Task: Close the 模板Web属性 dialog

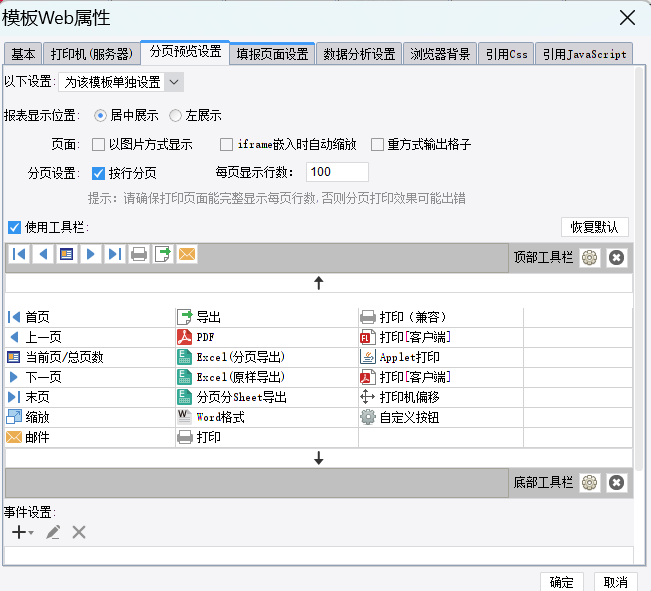Action: 627,18
